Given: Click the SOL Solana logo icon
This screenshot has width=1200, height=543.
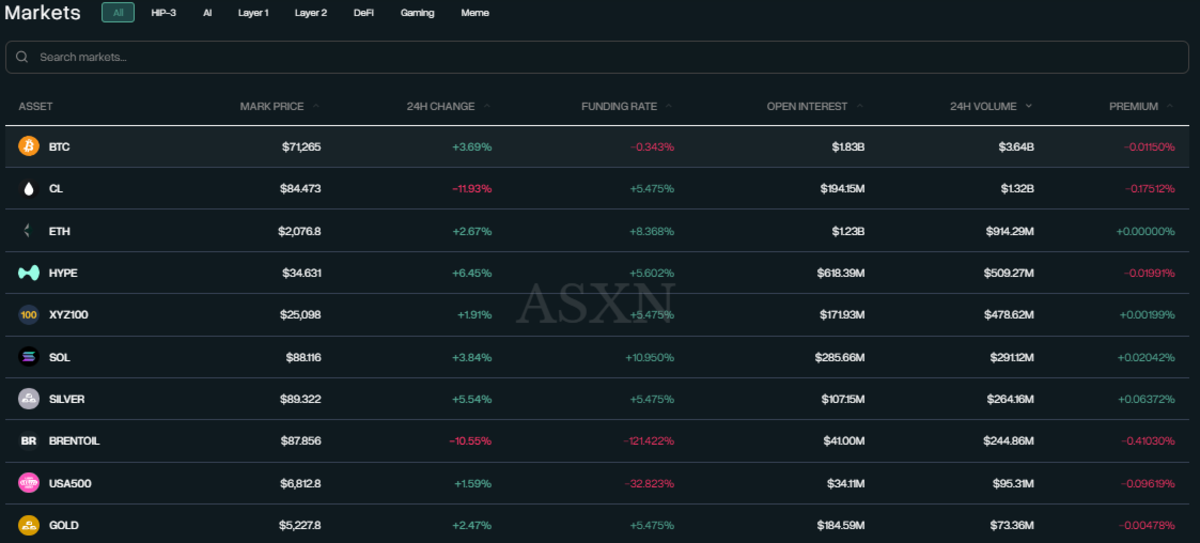Looking at the screenshot, I should point(29,357).
